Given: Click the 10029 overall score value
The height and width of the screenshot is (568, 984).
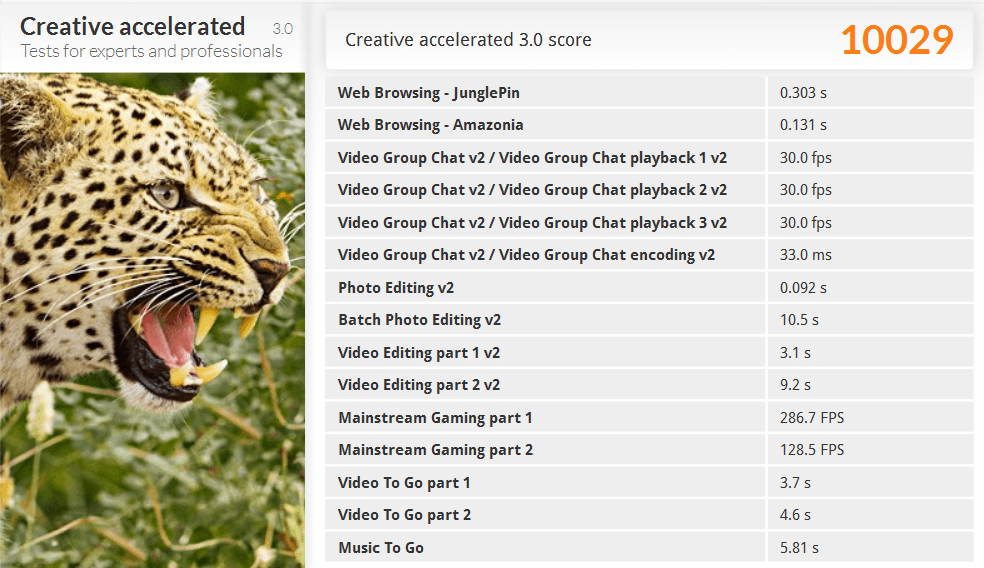Looking at the screenshot, I should [897, 40].
